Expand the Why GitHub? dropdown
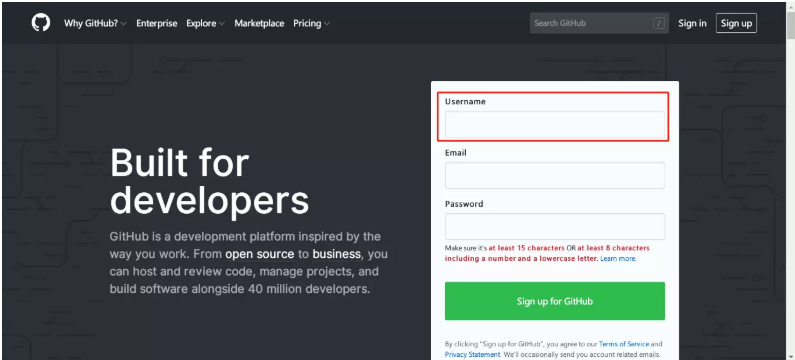The width and height of the screenshot is (795, 360). coord(95,23)
